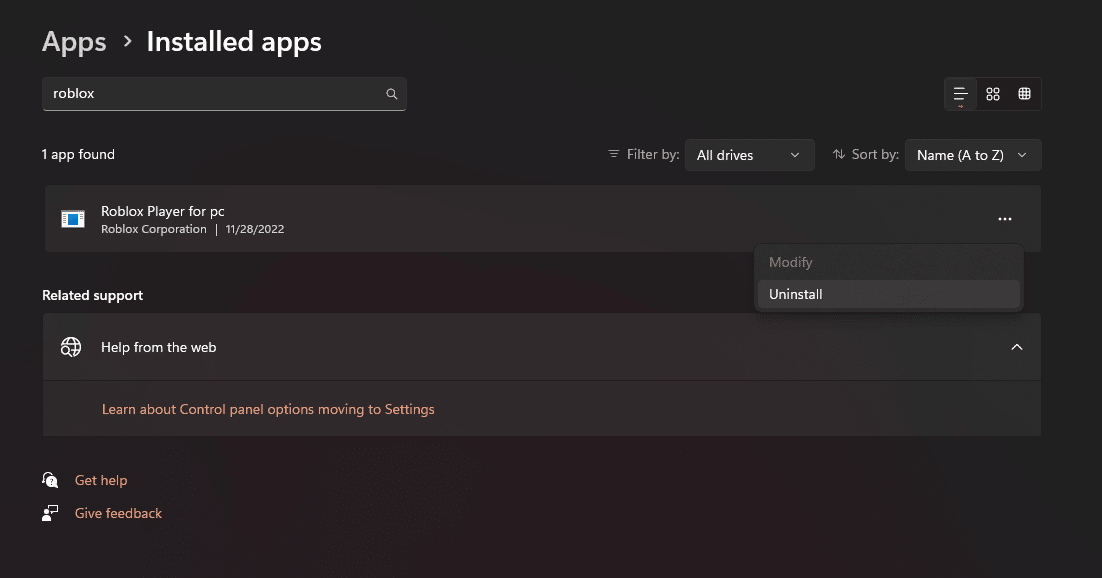This screenshot has height=578, width=1102.
Task: Select Modify from the context menu
Action: (x=888, y=262)
